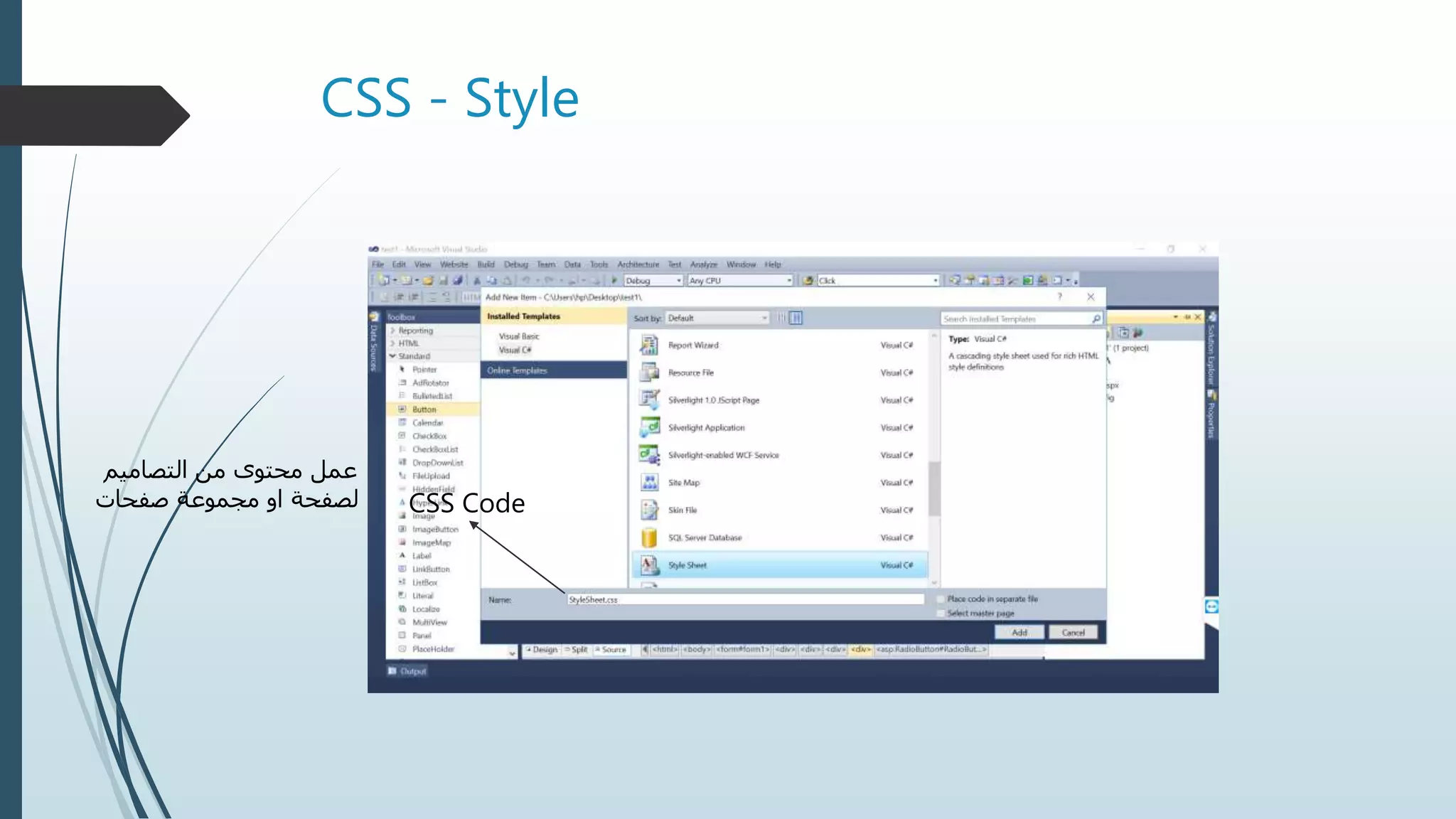Click the Save All toolbar icon
The height and width of the screenshot is (819, 1456).
point(457,281)
